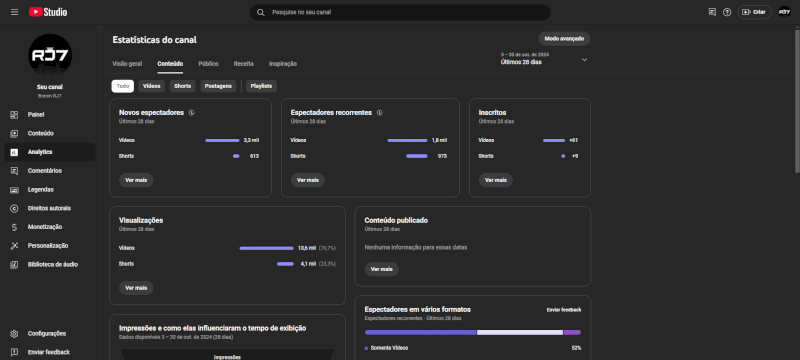The height and width of the screenshot is (360, 800).
Task: Click Ver mais in Novos espectadores card
Action: point(136,180)
